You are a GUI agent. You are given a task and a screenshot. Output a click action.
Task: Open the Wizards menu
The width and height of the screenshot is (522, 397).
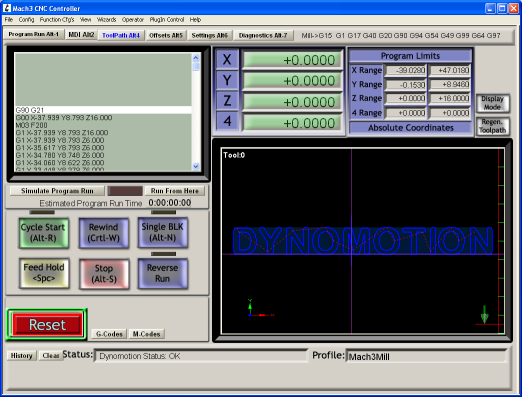point(107,20)
